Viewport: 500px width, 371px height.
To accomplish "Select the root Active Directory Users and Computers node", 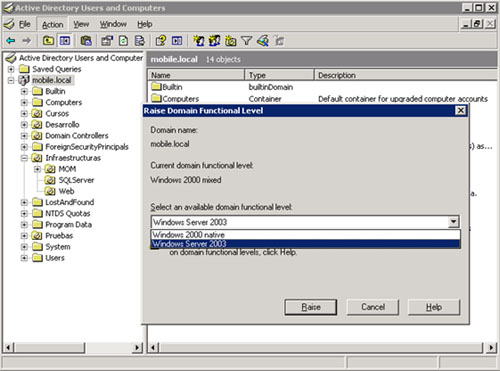I will [x=81, y=58].
